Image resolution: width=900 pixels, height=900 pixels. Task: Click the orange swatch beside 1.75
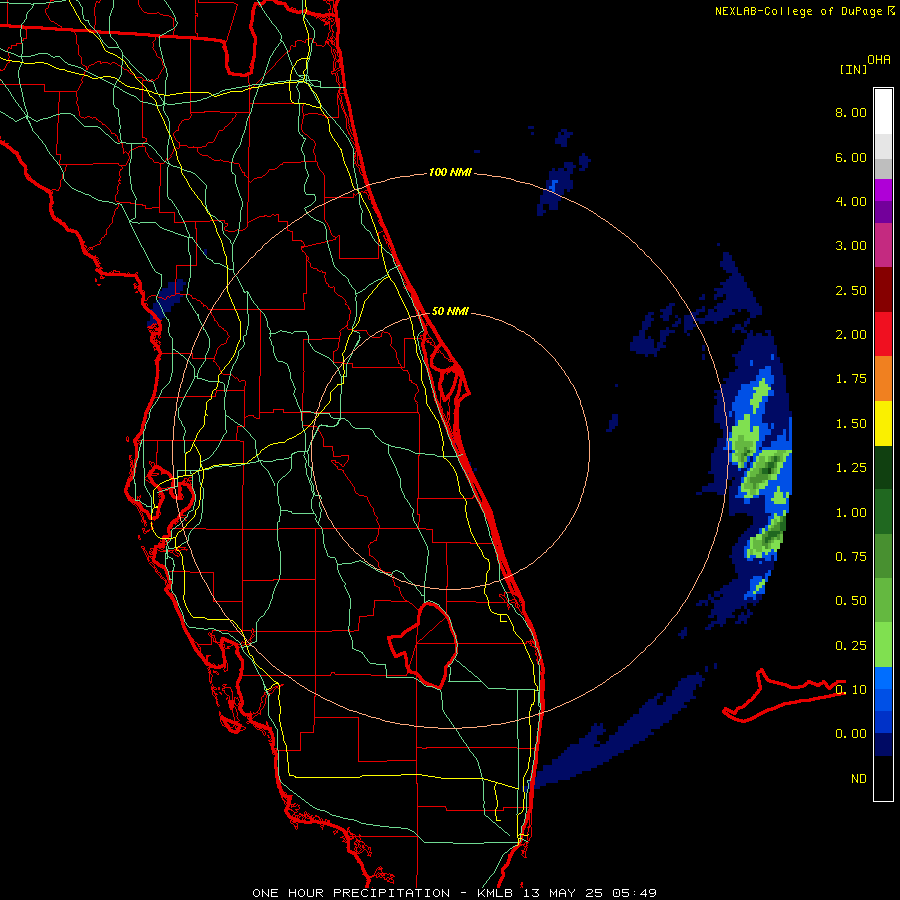pos(883,378)
